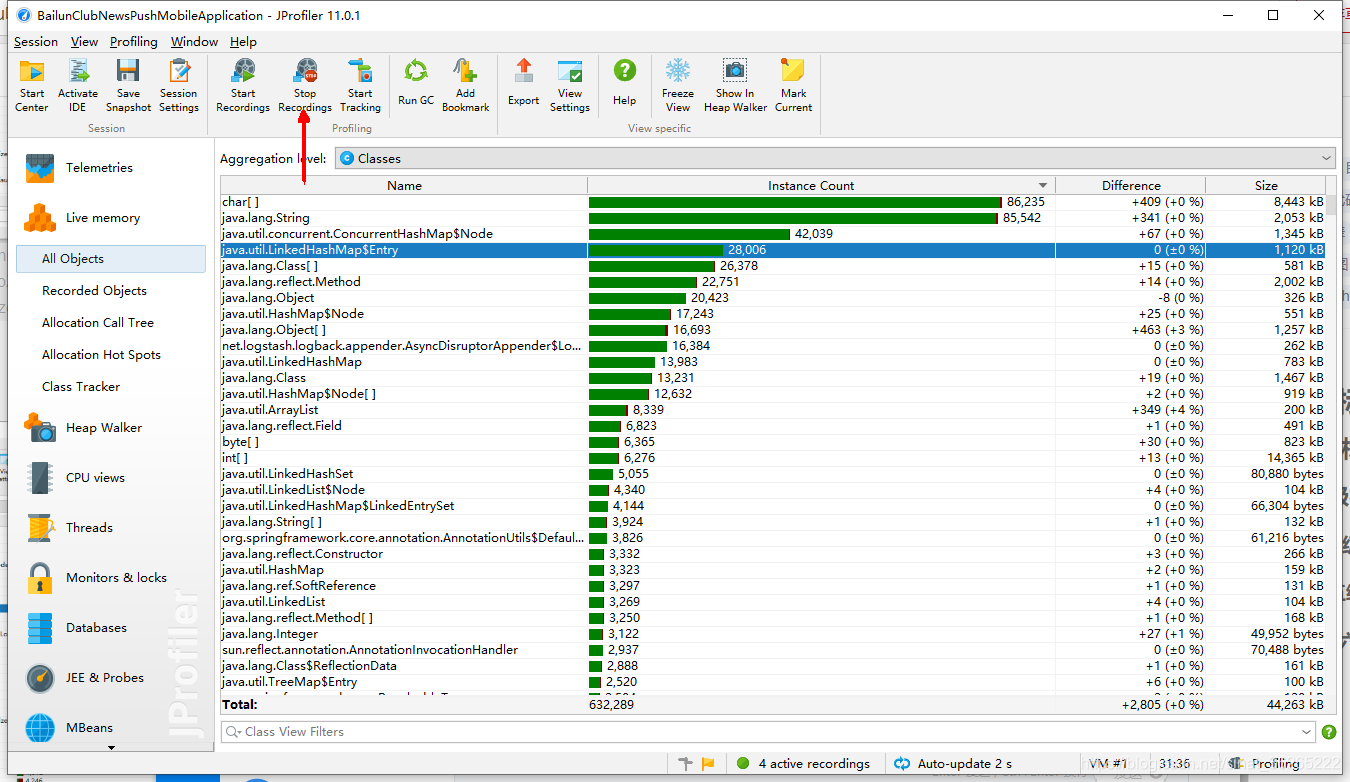Select the java.lang.Integer row
This screenshot has height=782, width=1350.
773,634
